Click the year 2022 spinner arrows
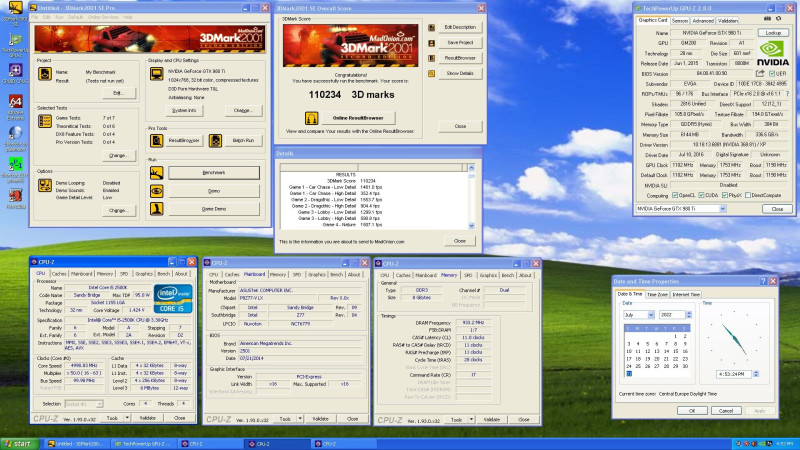800x450 pixels. pyautogui.click(x=689, y=315)
